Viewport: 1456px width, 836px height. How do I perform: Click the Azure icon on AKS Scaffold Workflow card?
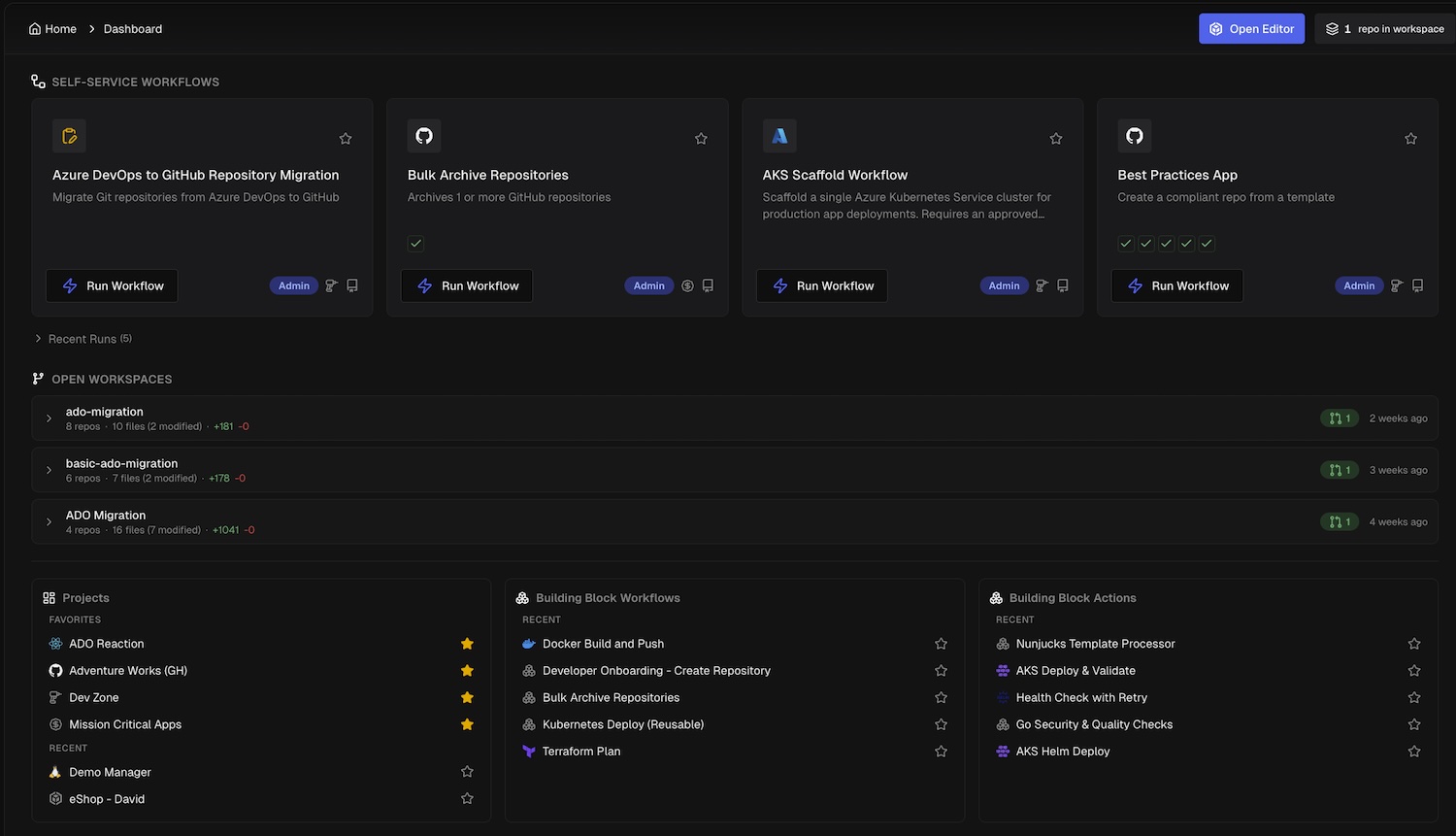(x=779, y=136)
